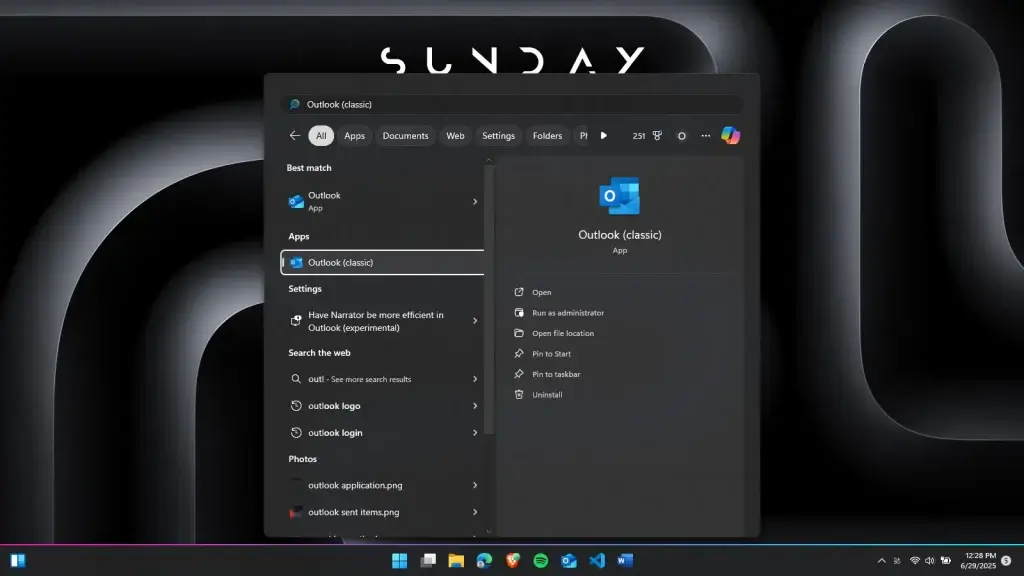The image size is (1024, 576).
Task: Switch to the Folders filter tab
Action: point(547,136)
